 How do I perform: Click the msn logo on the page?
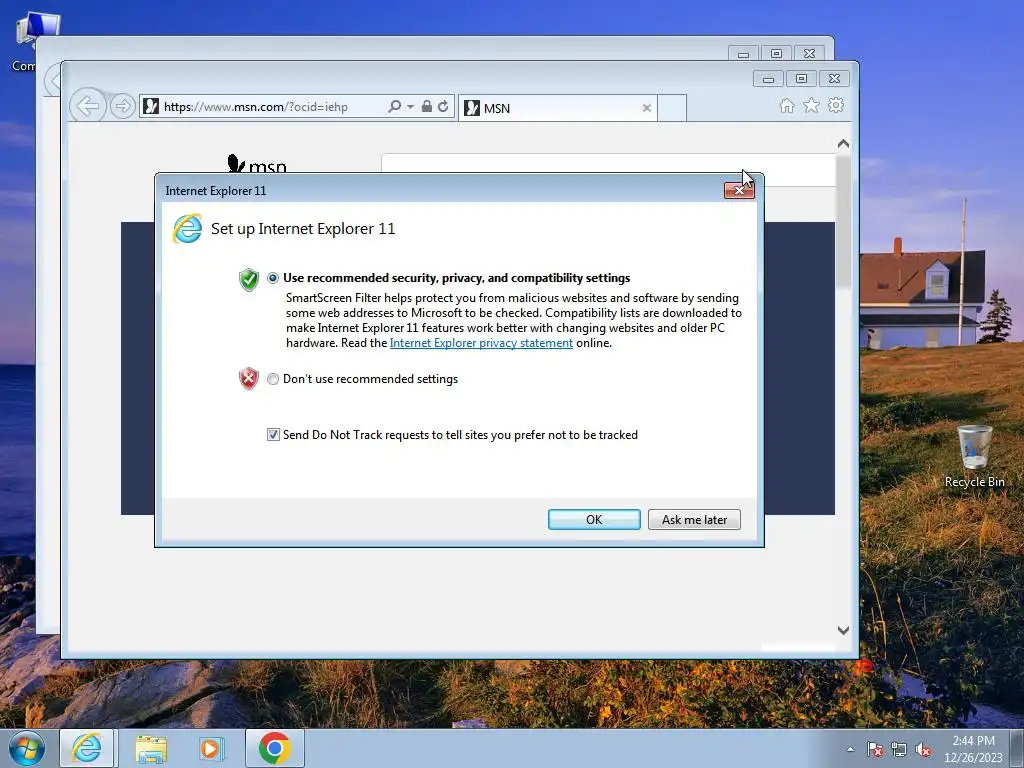tap(257, 164)
